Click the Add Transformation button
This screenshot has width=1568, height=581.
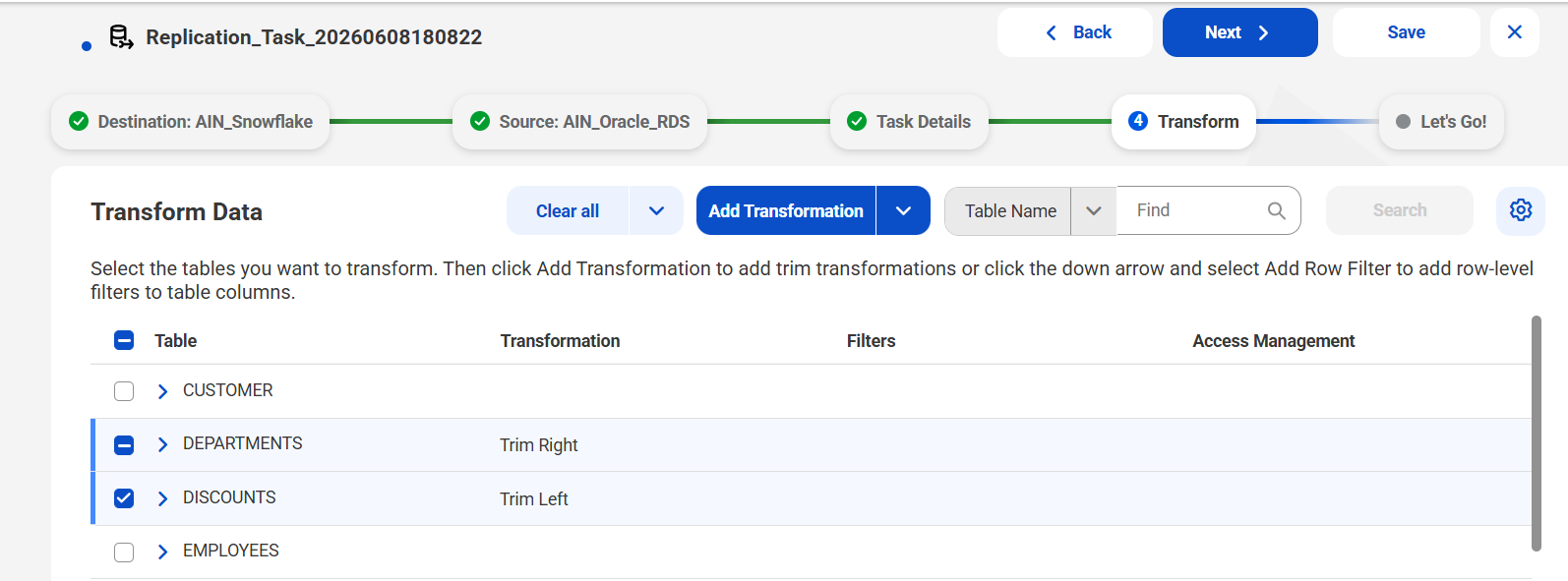tap(786, 210)
